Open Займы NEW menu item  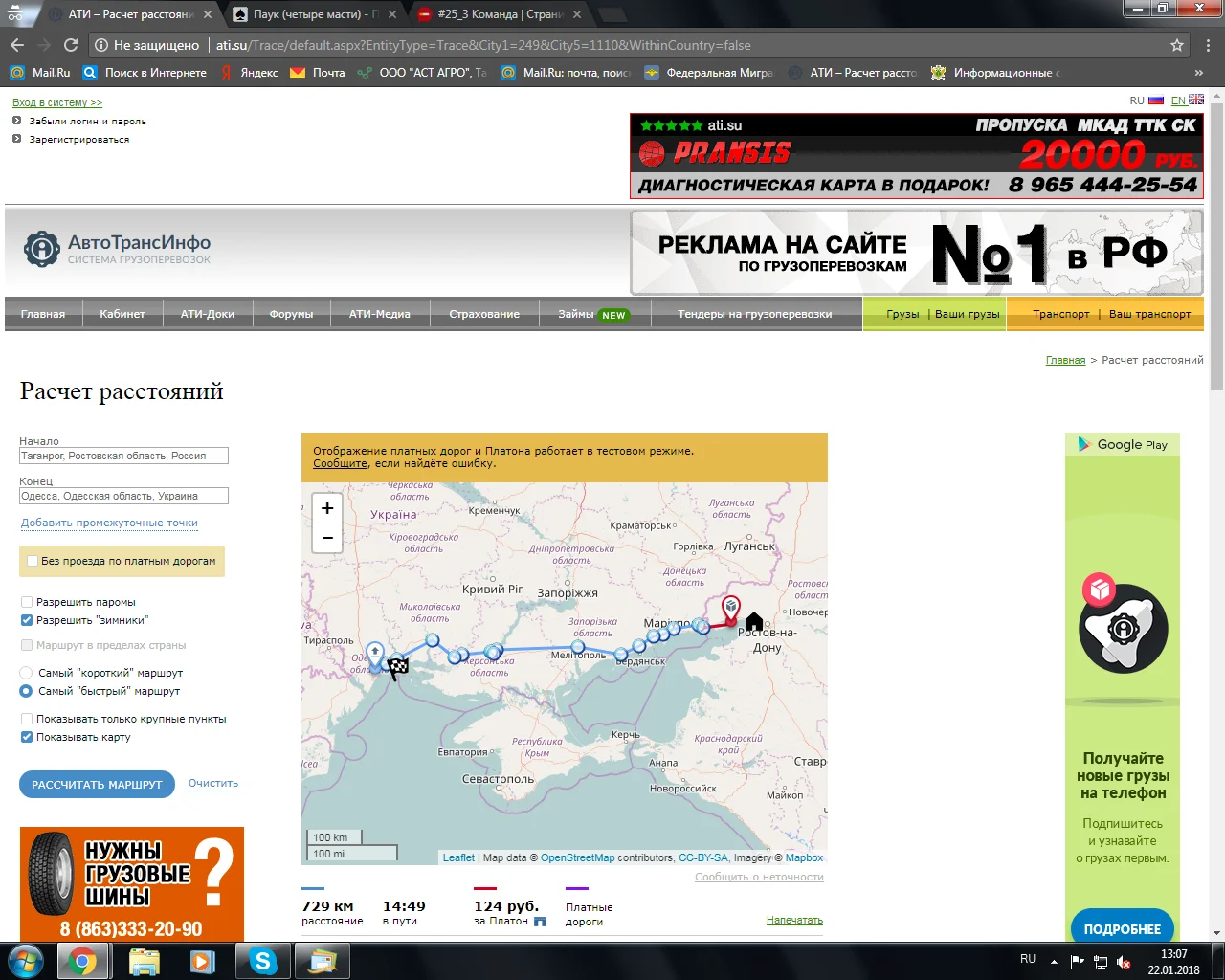pyautogui.click(x=593, y=314)
